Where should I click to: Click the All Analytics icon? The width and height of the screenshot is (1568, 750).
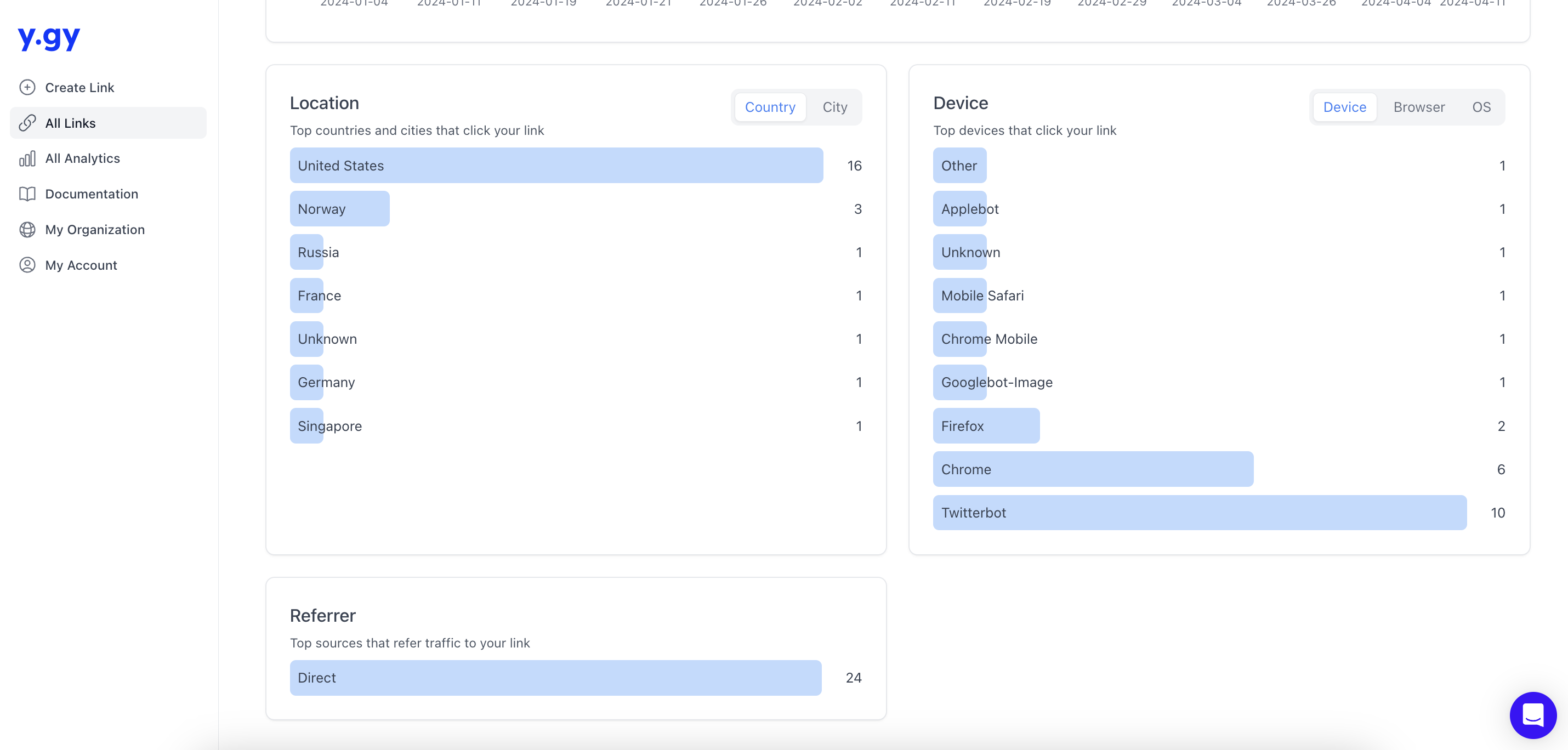(27, 158)
